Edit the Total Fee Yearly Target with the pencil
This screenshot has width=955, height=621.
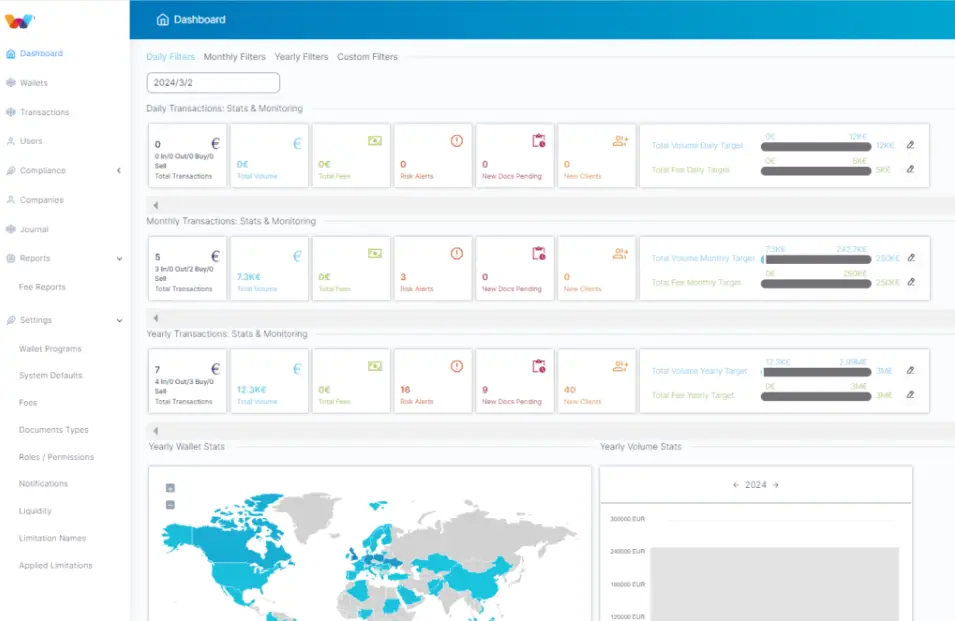click(x=910, y=395)
